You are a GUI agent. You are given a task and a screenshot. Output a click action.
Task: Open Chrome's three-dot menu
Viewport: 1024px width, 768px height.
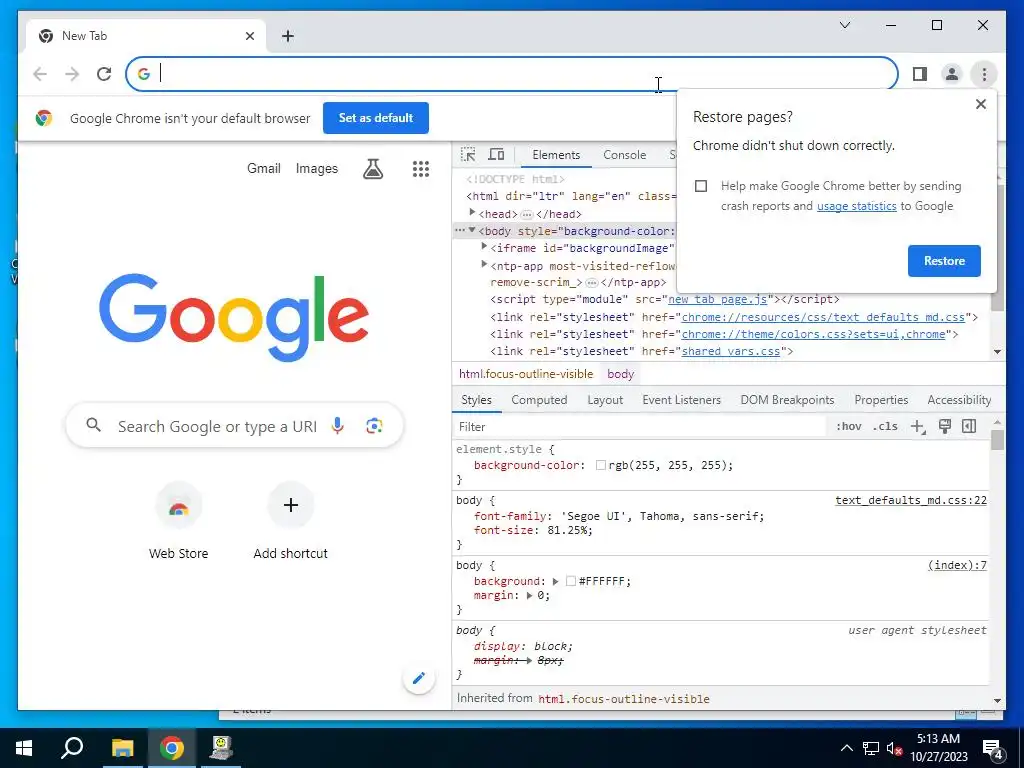click(984, 74)
